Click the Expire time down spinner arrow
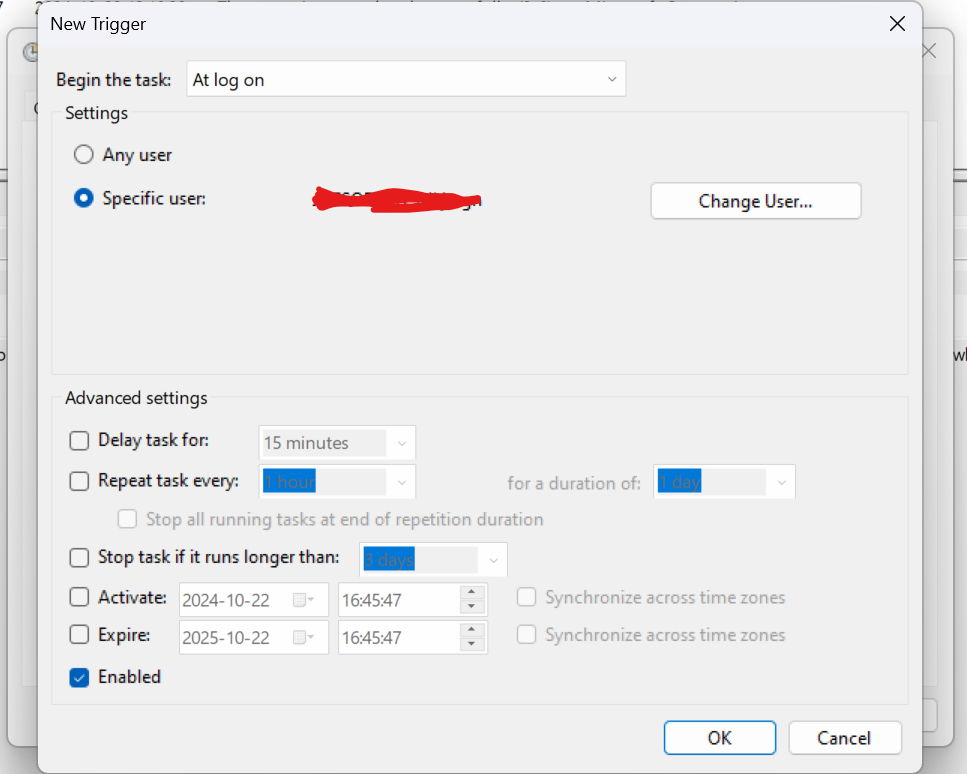 (472, 644)
